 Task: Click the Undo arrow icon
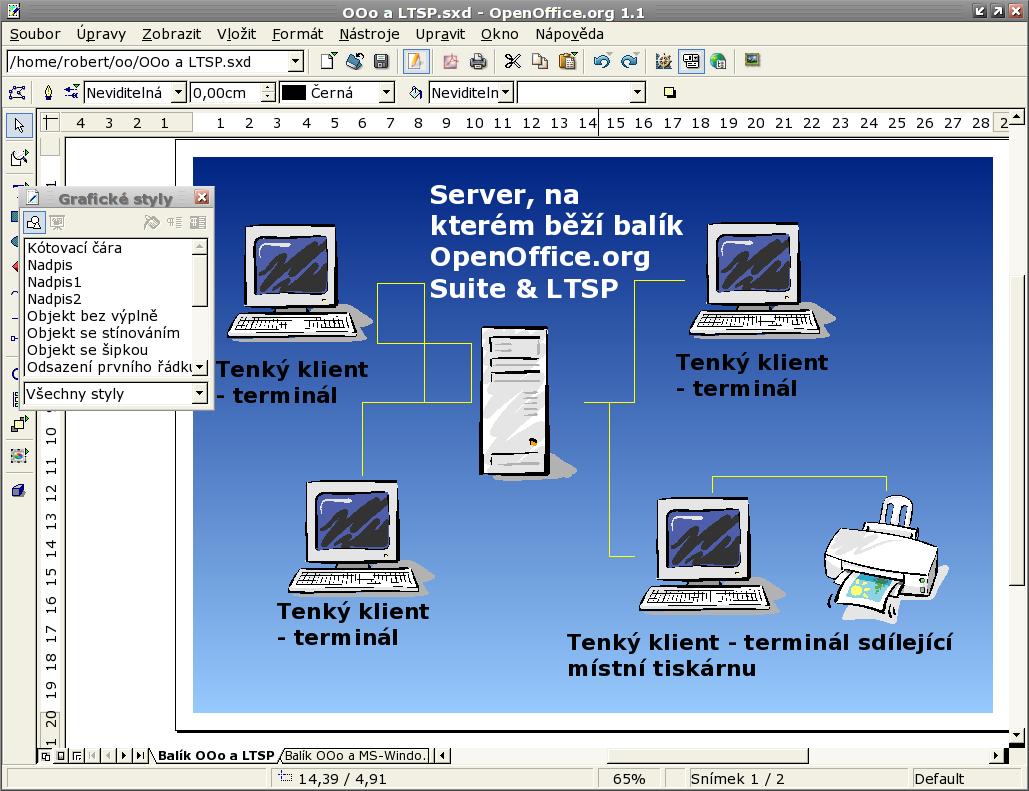(601, 62)
